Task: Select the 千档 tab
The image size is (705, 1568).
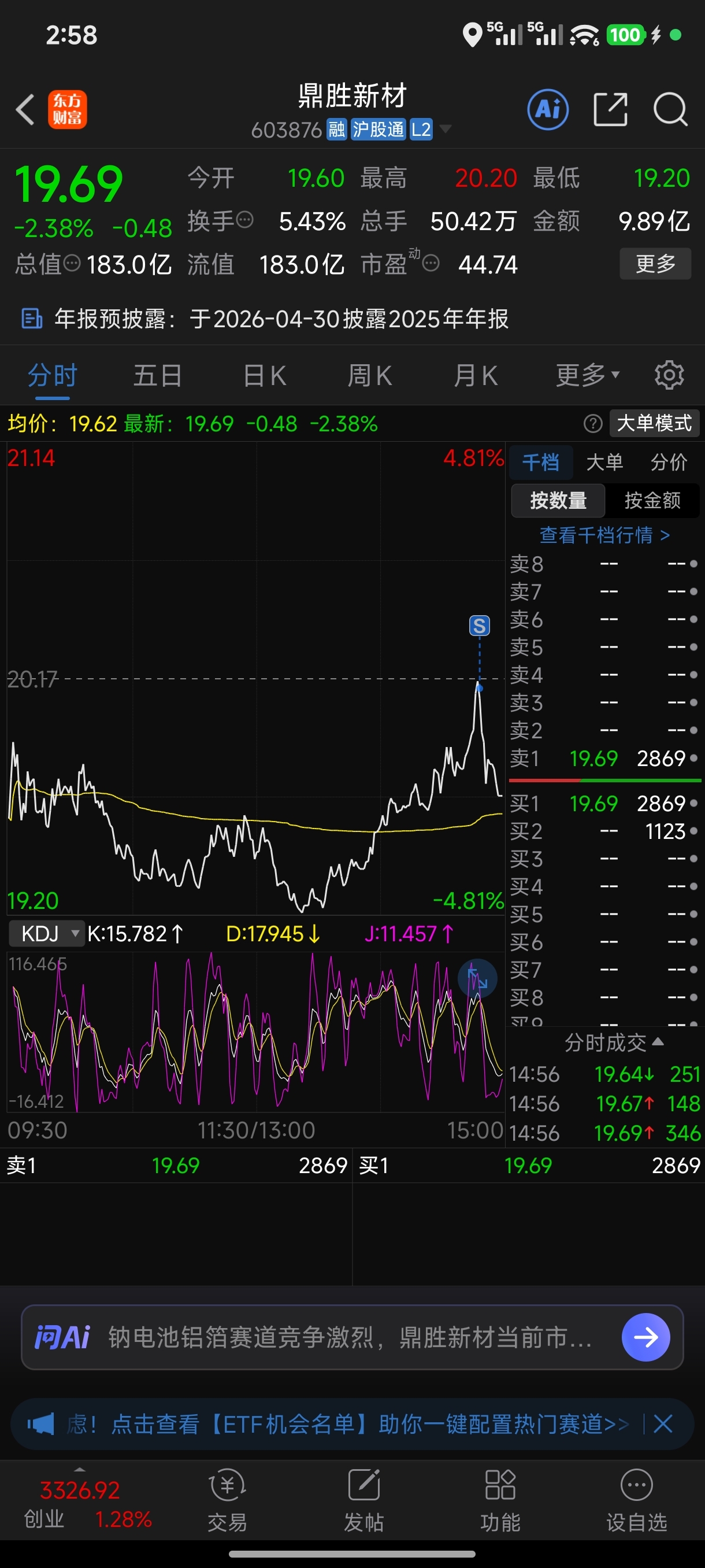Action: pos(541,462)
